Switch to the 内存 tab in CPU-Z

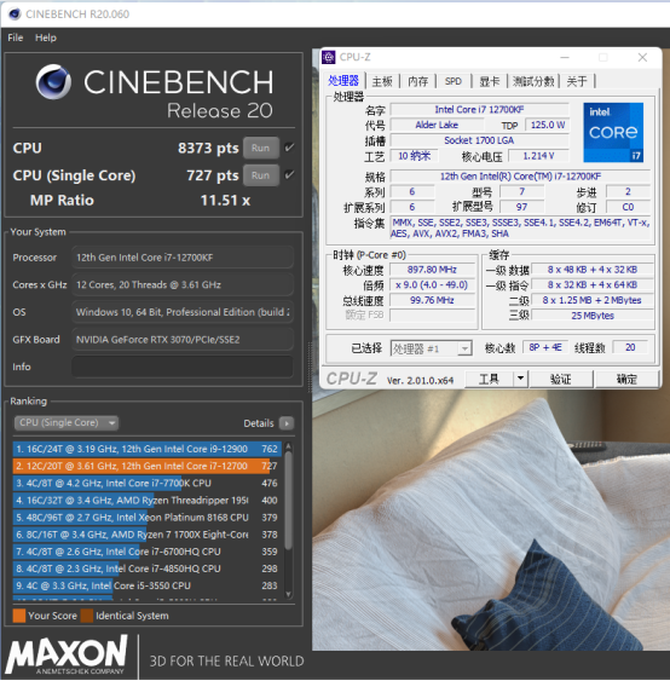click(417, 82)
